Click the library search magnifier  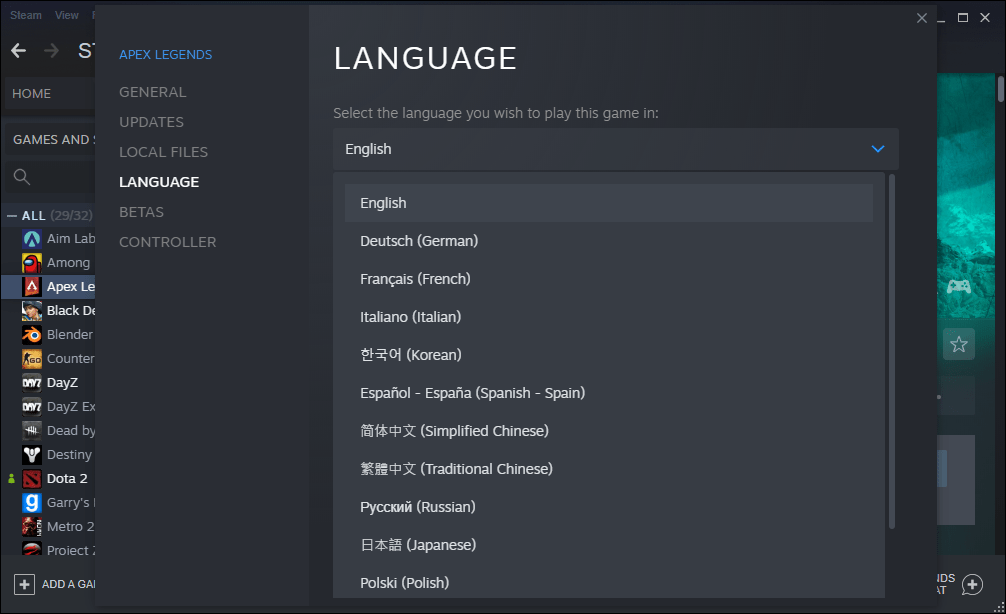(x=21, y=176)
